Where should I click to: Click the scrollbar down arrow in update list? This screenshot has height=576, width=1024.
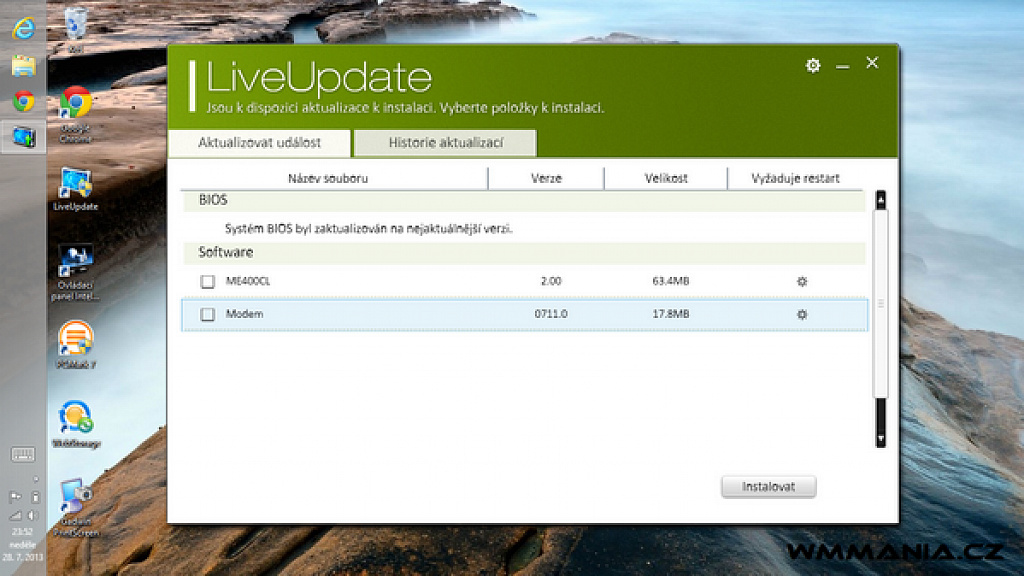pyautogui.click(x=880, y=439)
